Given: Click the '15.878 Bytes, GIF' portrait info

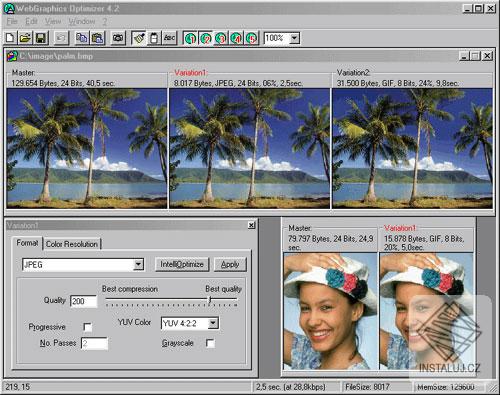Looking at the screenshot, I should pos(424,243).
